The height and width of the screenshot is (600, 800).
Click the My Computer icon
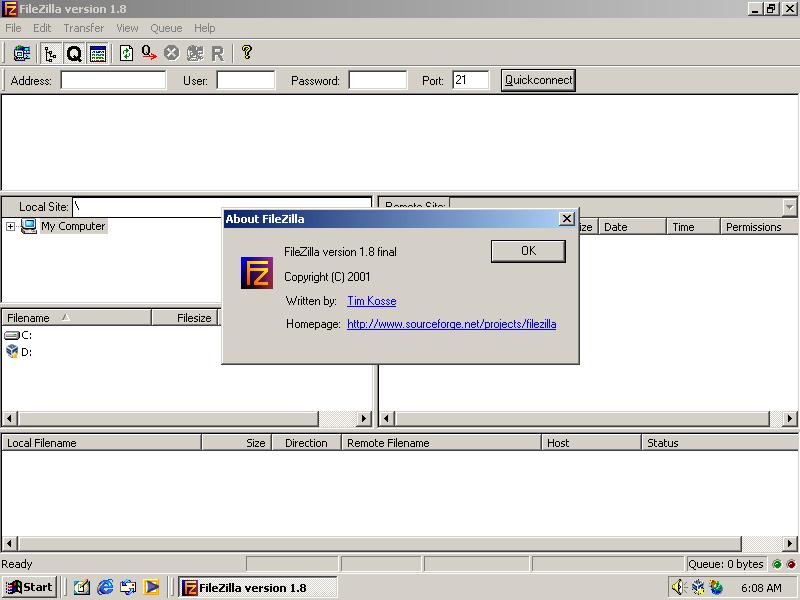(x=29, y=226)
